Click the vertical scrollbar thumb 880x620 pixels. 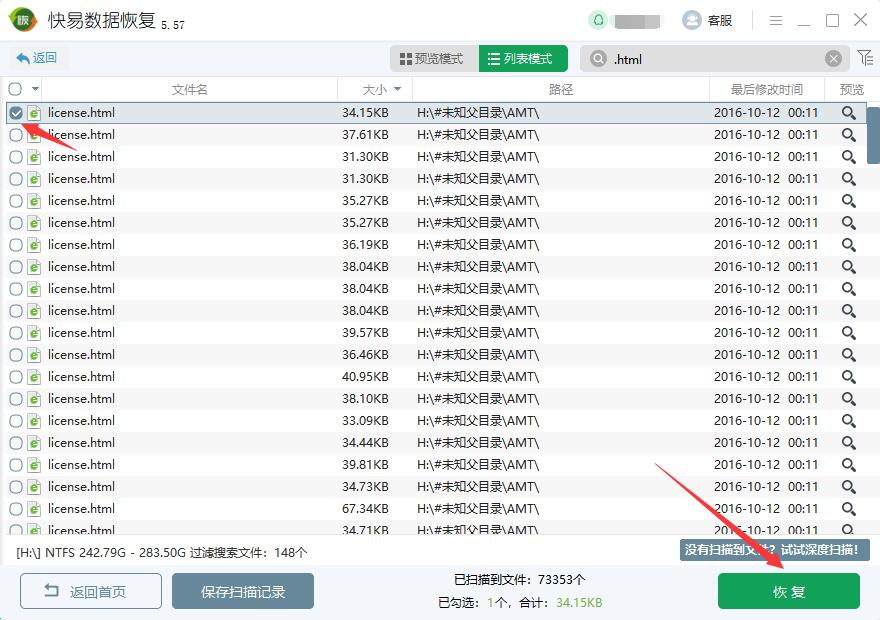coord(873,135)
